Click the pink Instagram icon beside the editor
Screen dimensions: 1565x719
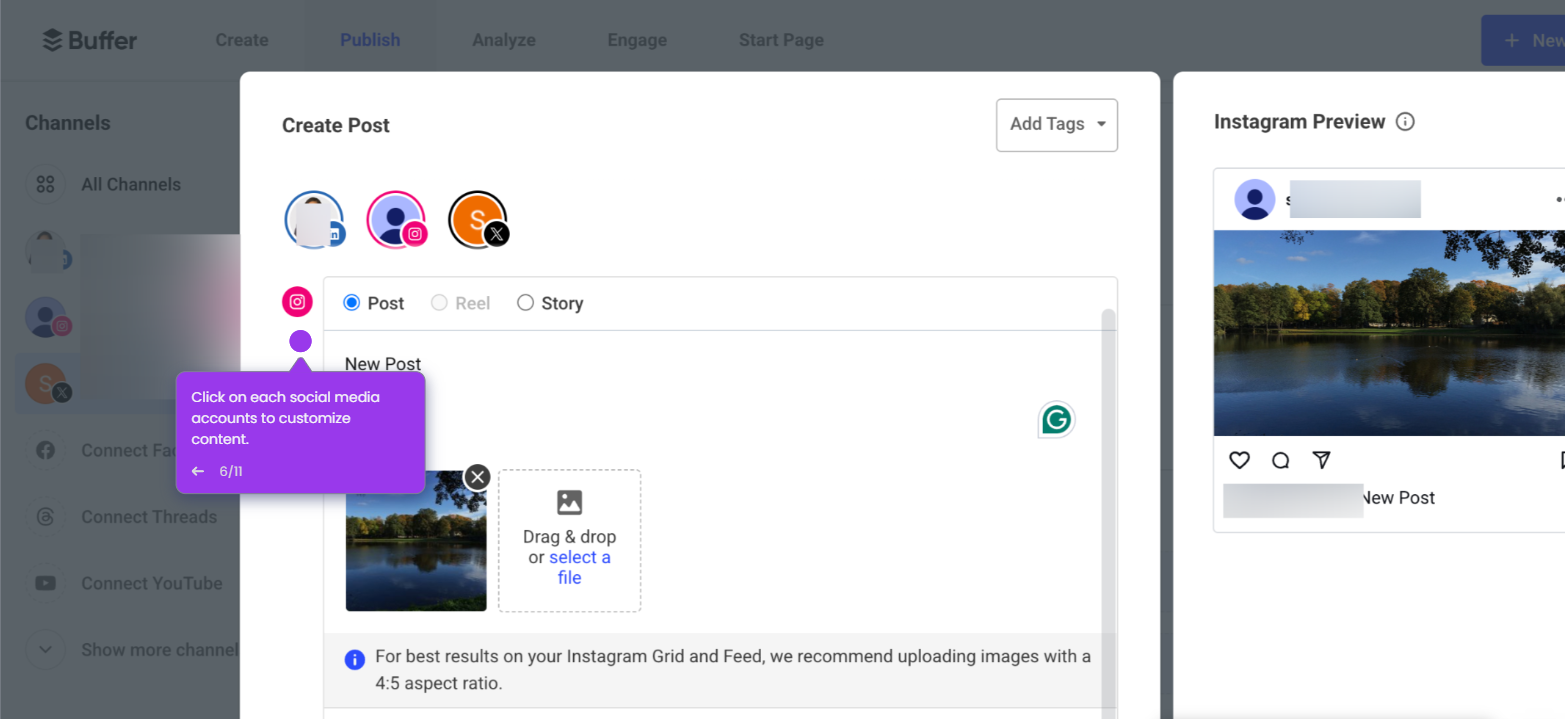[297, 302]
